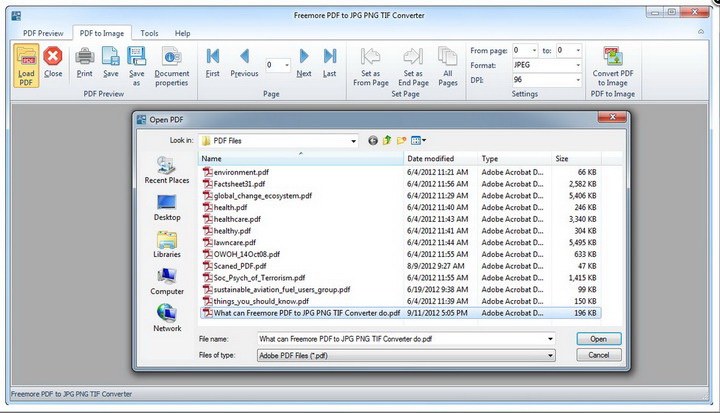The image size is (720, 413).
Task: Click the Cancel button
Action: coord(599,355)
